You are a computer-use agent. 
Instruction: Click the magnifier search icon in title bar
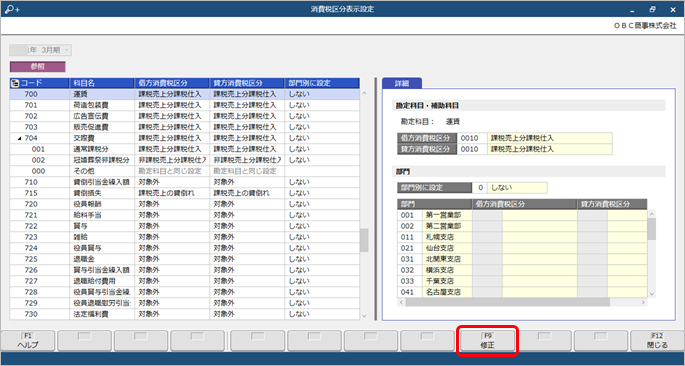pyautogui.click(x=12, y=9)
